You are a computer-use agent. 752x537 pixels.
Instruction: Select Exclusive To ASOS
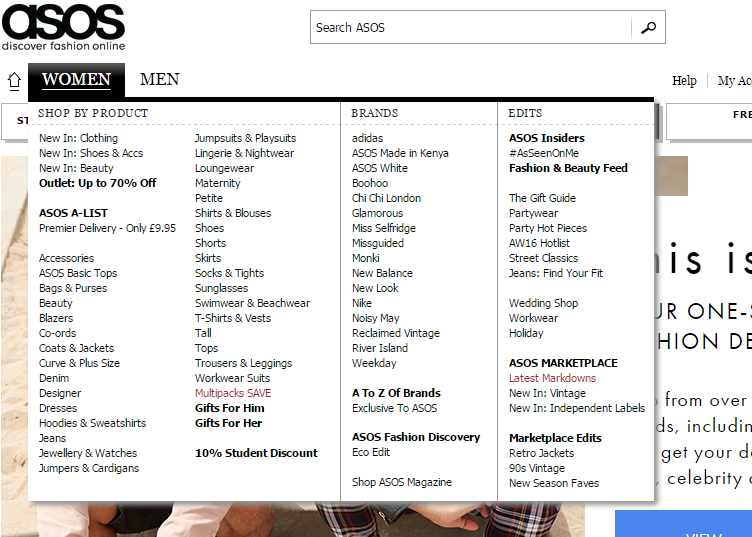[395, 408]
